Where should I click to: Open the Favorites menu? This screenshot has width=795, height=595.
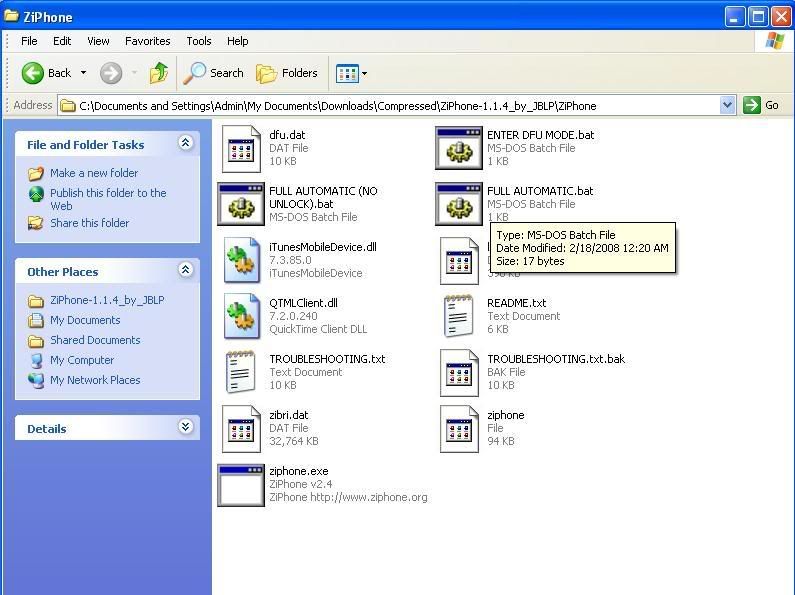[148, 41]
